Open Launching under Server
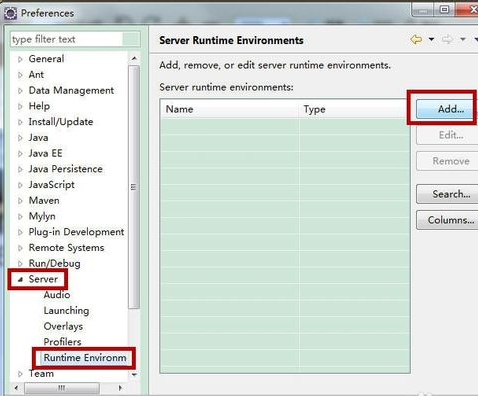The image size is (478, 396). coord(66,311)
